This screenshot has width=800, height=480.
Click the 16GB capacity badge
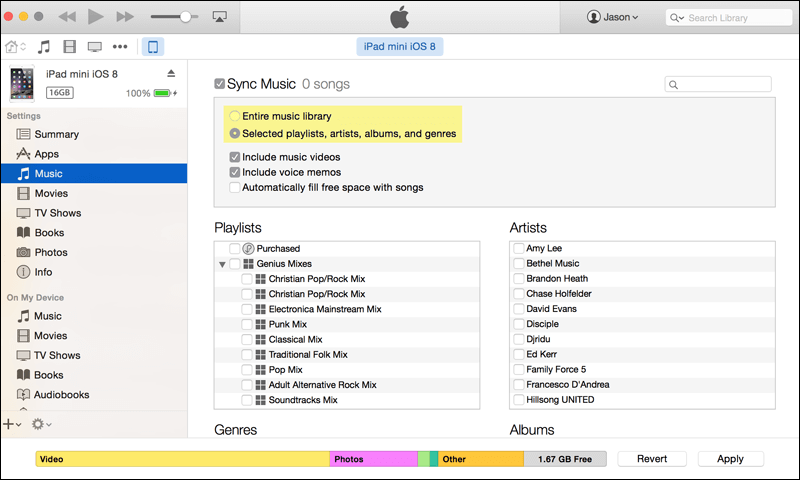60,92
